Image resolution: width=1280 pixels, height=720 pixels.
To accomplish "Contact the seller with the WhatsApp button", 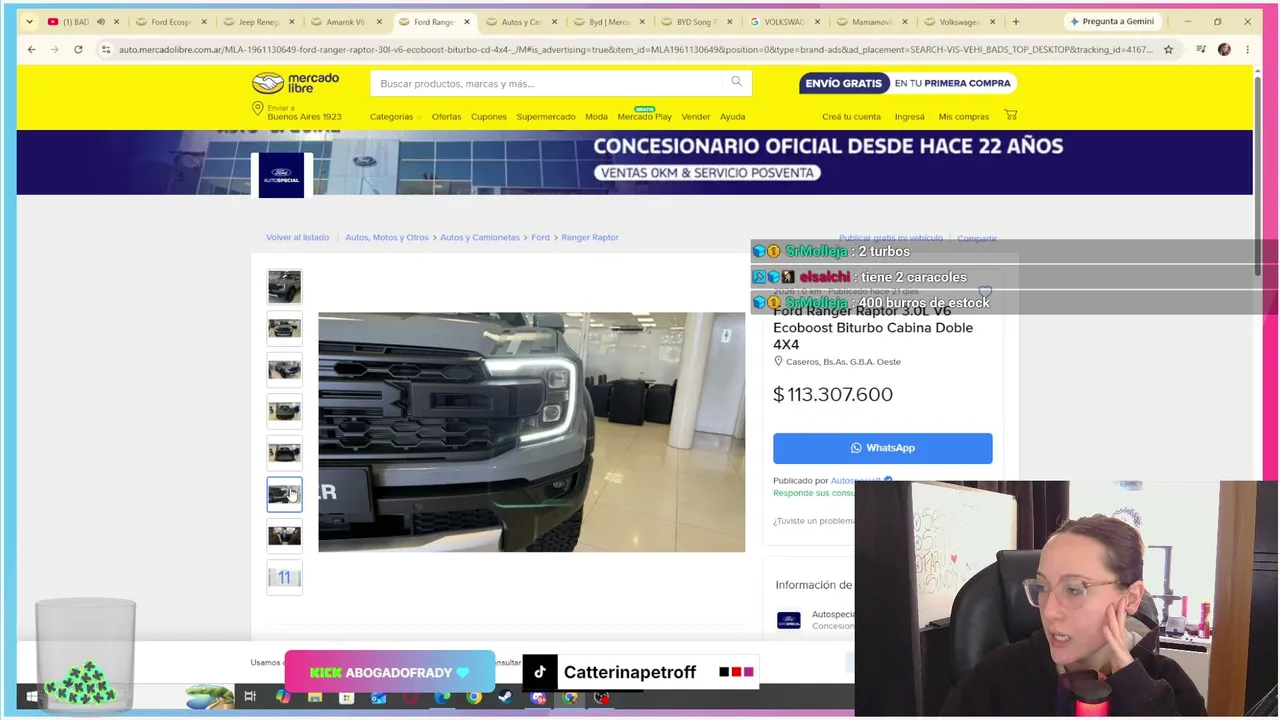I will point(883,448).
